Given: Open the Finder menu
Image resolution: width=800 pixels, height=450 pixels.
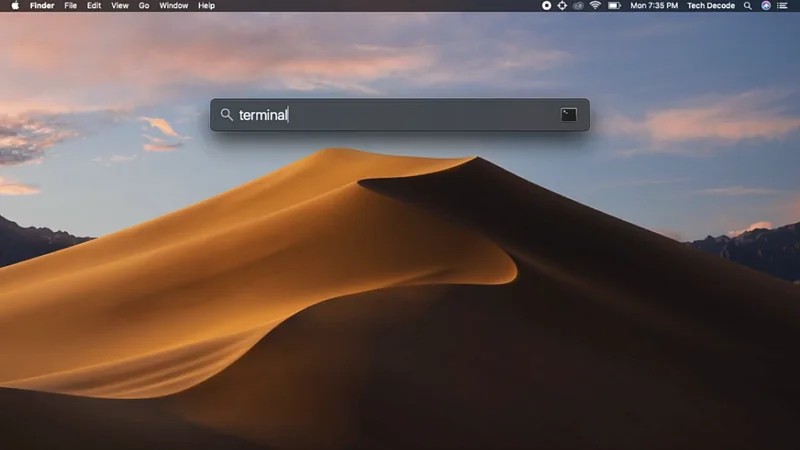Looking at the screenshot, I should coord(42,6).
